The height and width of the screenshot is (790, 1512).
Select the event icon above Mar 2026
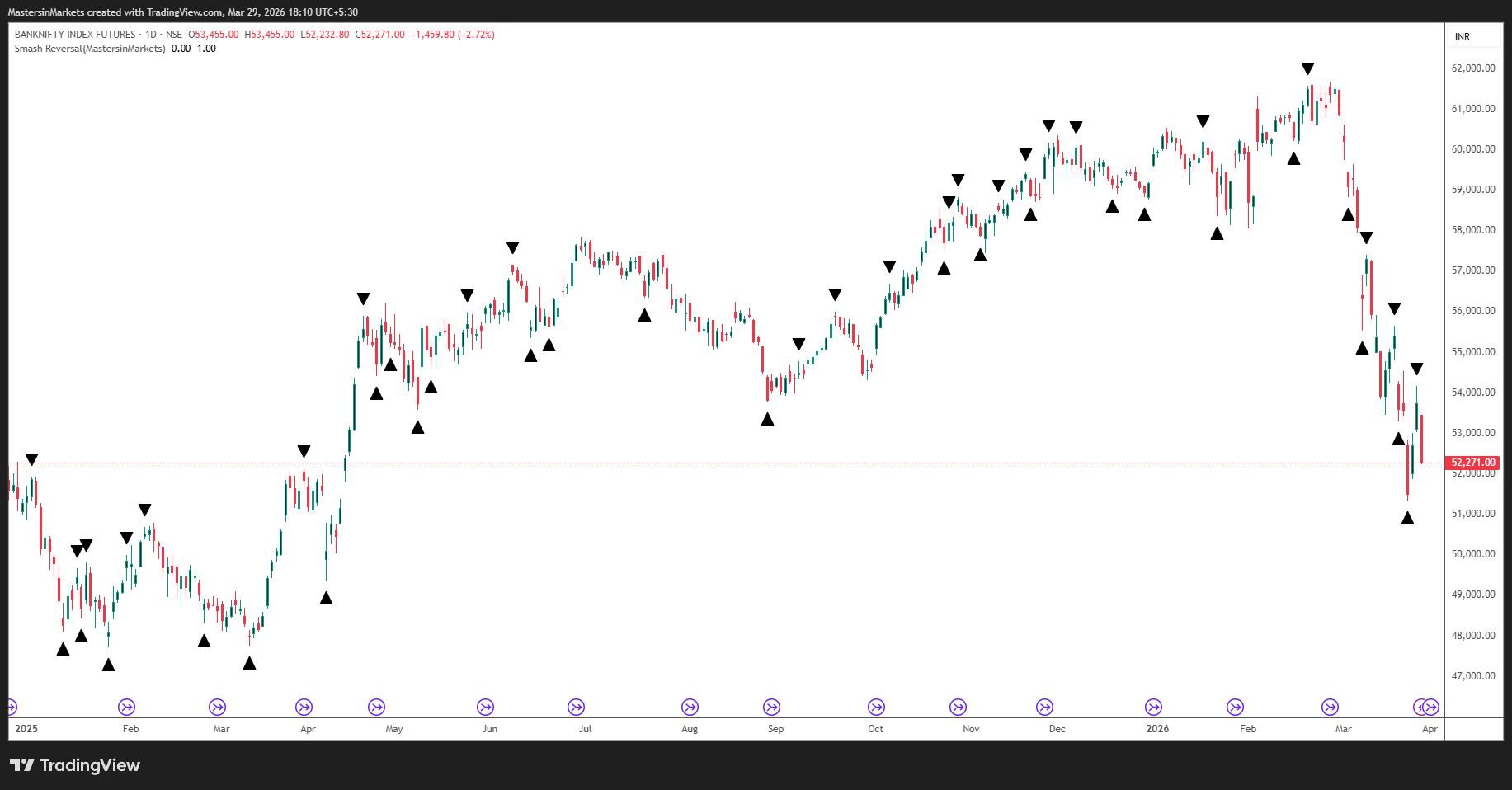1330,707
